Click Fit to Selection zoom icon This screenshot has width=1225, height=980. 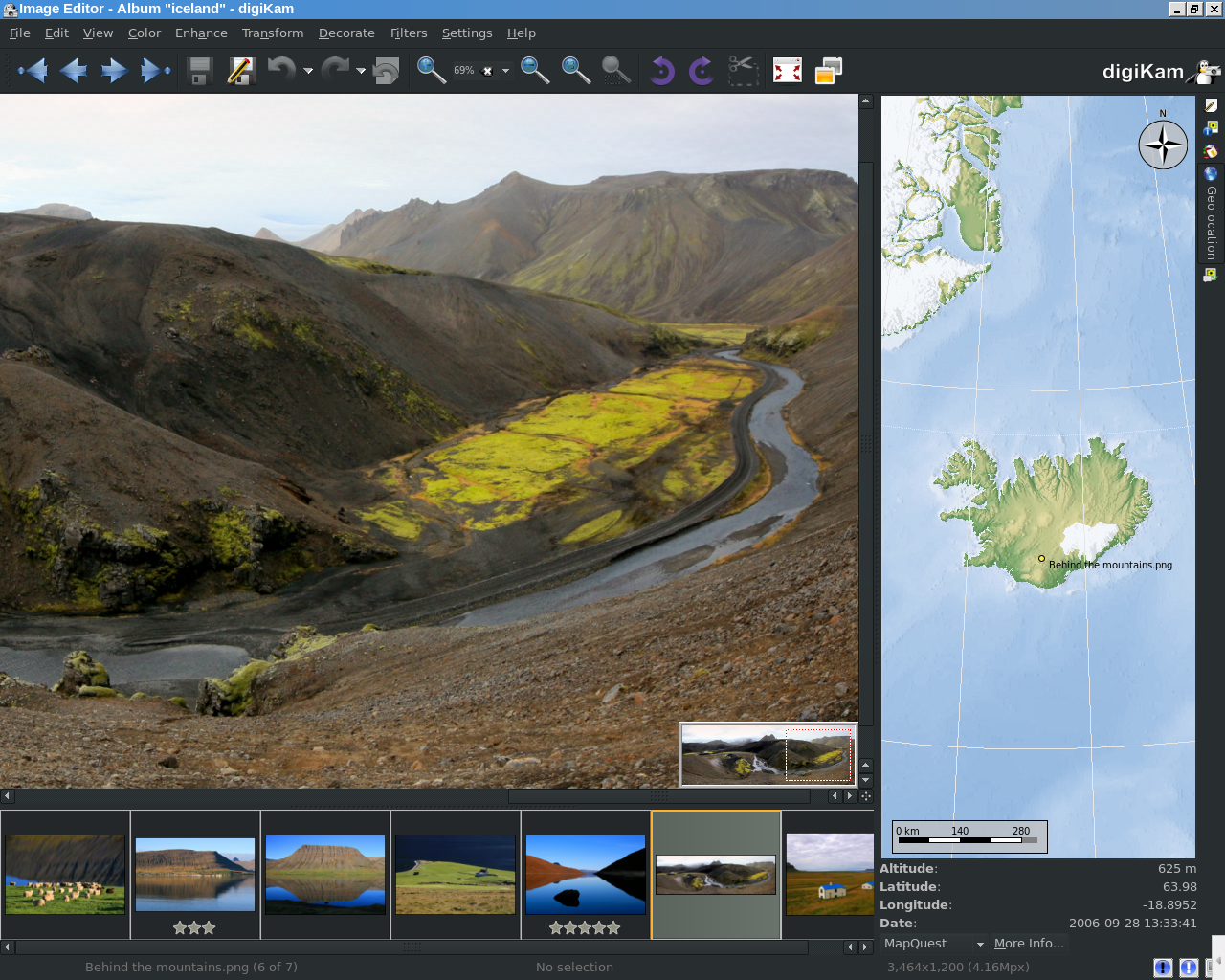(615, 70)
